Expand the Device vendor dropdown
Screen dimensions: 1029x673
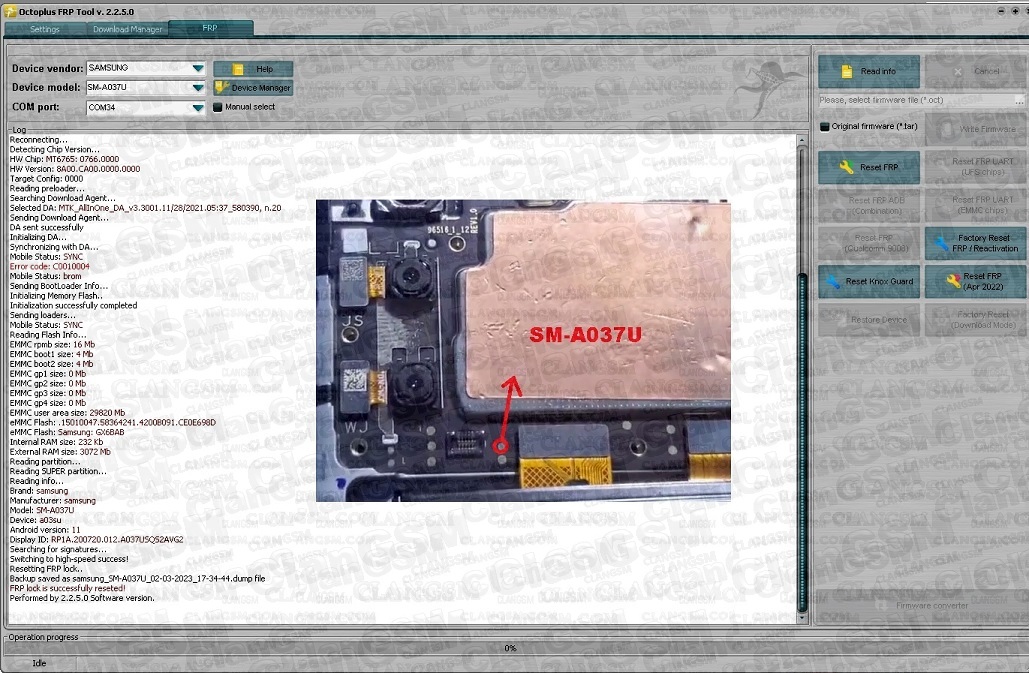coord(198,69)
